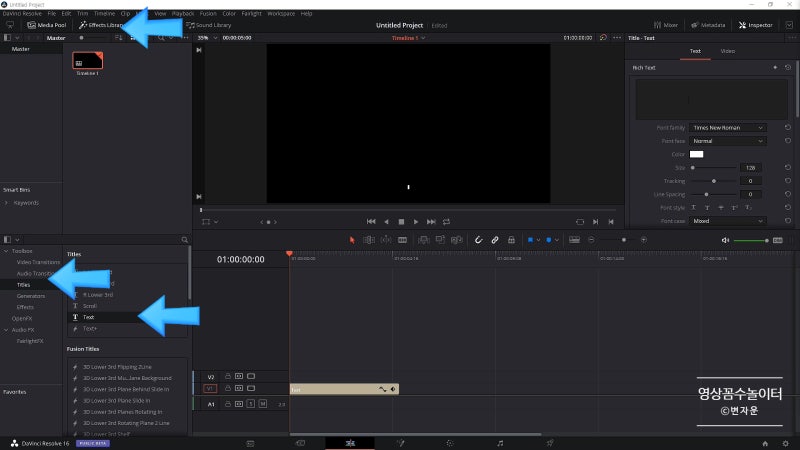Mute the A1 track with M
The height and width of the screenshot is (450, 800).
click(x=262, y=404)
